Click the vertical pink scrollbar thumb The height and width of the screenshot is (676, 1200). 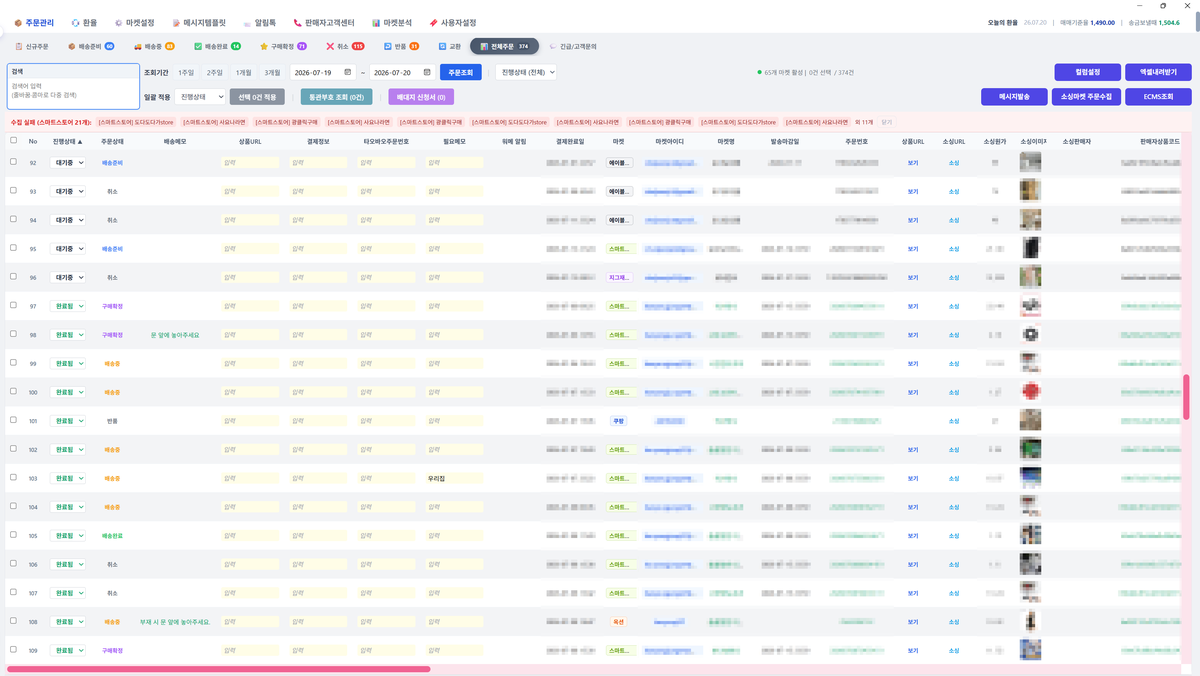click(1186, 397)
